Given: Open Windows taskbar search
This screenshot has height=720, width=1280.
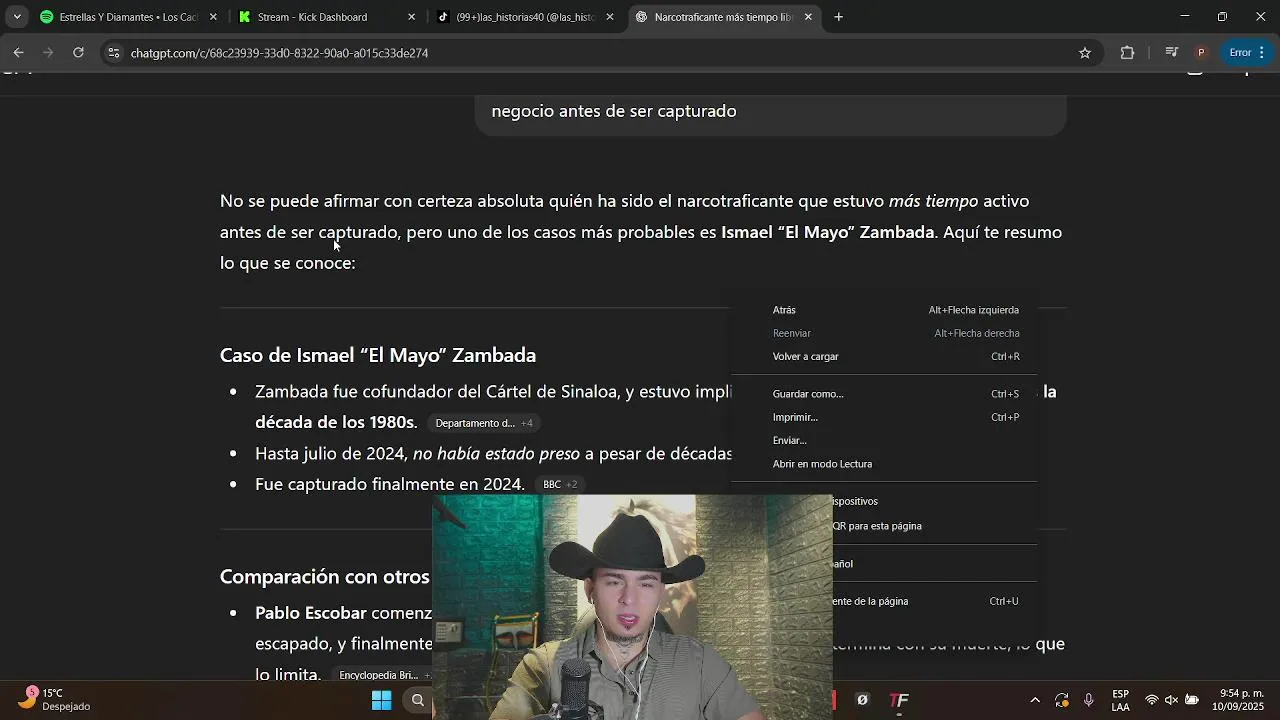Looking at the screenshot, I should (x=418, y=700).
